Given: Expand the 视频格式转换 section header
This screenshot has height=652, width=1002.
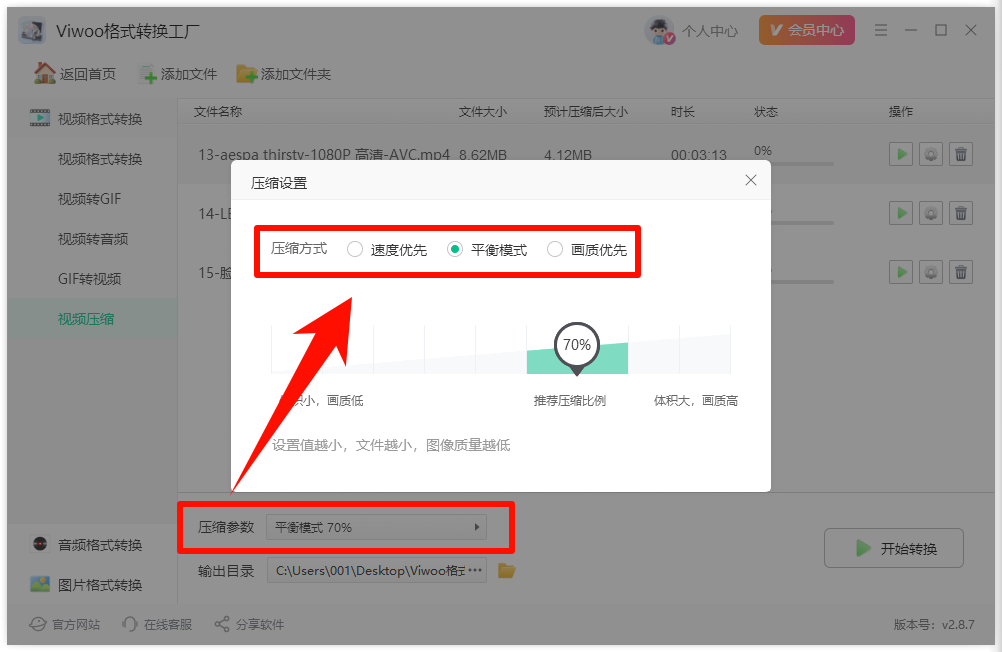Looking at the screenshot, I should (x=92, y=118).
